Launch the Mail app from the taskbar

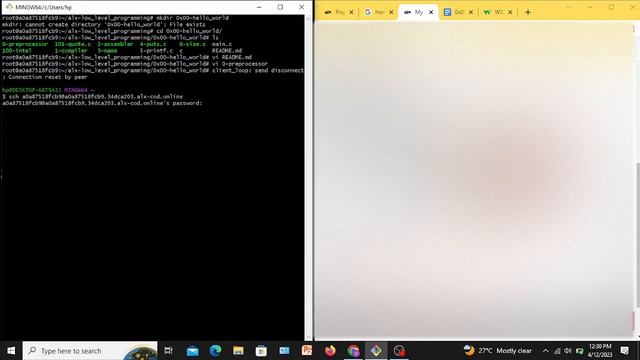192,351
